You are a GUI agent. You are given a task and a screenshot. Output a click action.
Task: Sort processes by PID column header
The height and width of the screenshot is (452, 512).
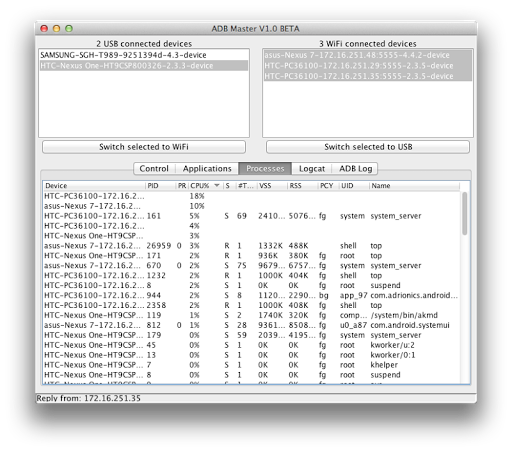161,186
